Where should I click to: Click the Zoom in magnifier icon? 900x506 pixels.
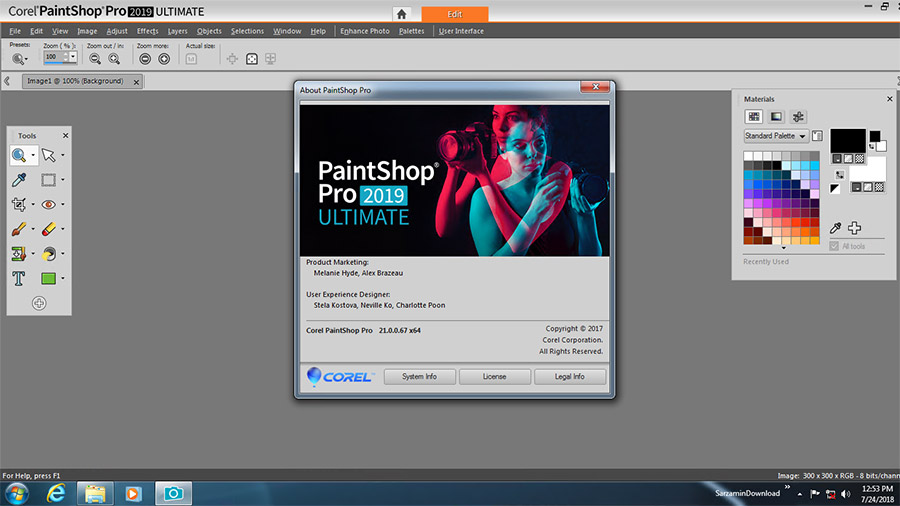click(x=114, y=59)
